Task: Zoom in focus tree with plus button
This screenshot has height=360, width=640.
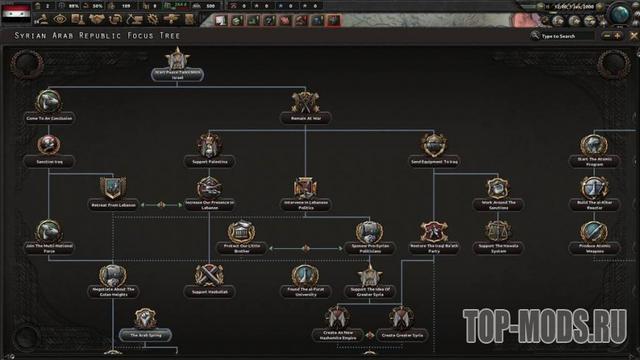Action: click(x=617, y=36)
